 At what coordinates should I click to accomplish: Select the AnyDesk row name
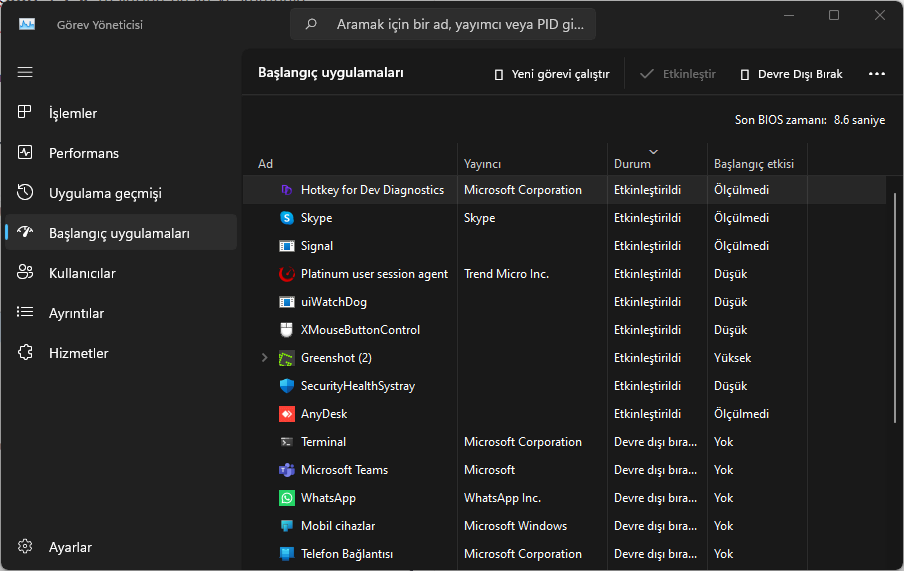324,414
